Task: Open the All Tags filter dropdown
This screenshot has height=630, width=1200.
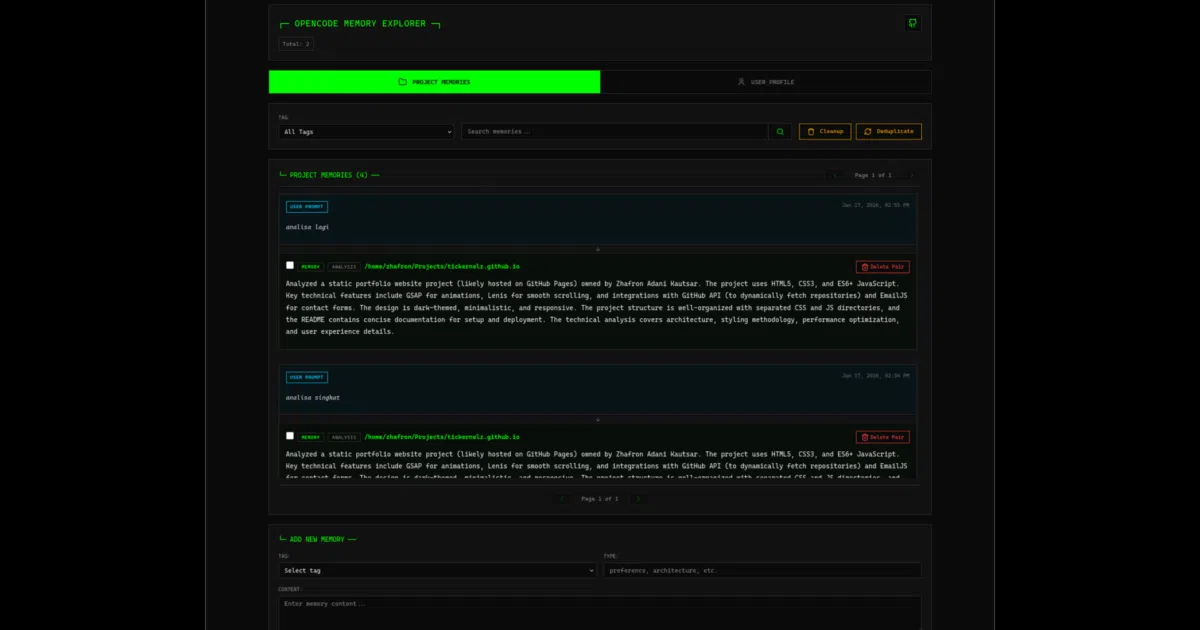Action: click(366, 131)
